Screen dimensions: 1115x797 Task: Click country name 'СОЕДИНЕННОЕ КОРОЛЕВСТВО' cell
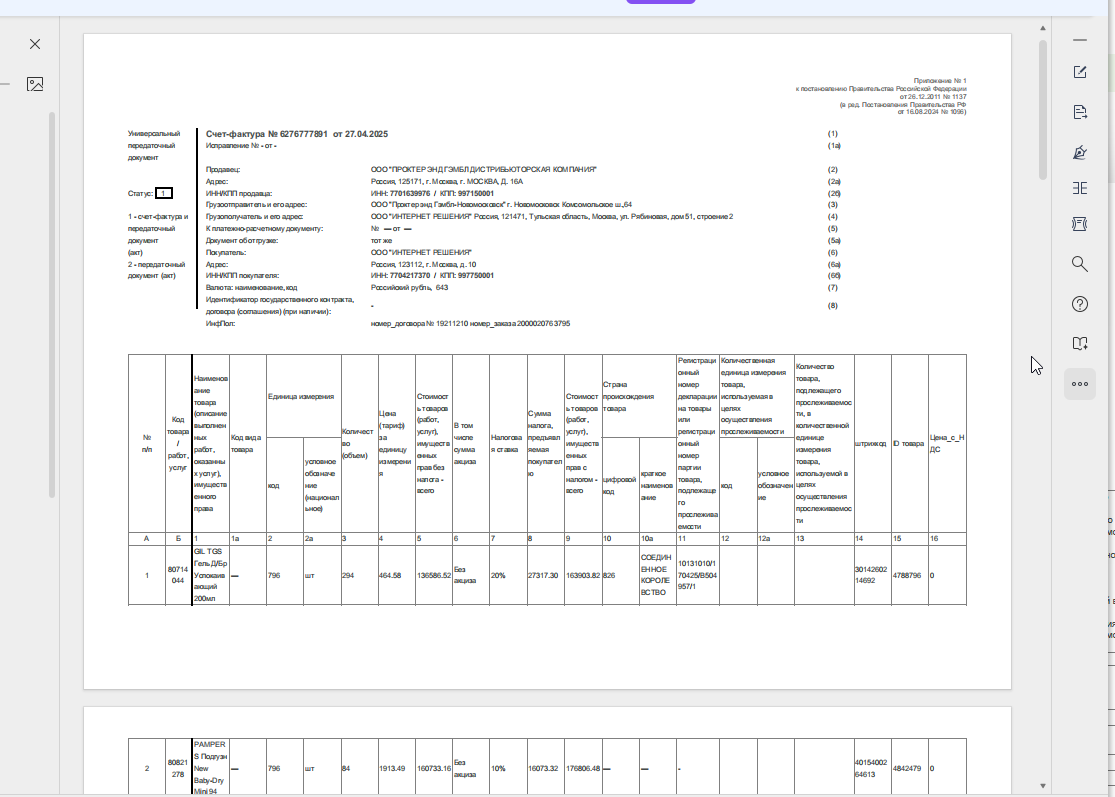[656, 575]
